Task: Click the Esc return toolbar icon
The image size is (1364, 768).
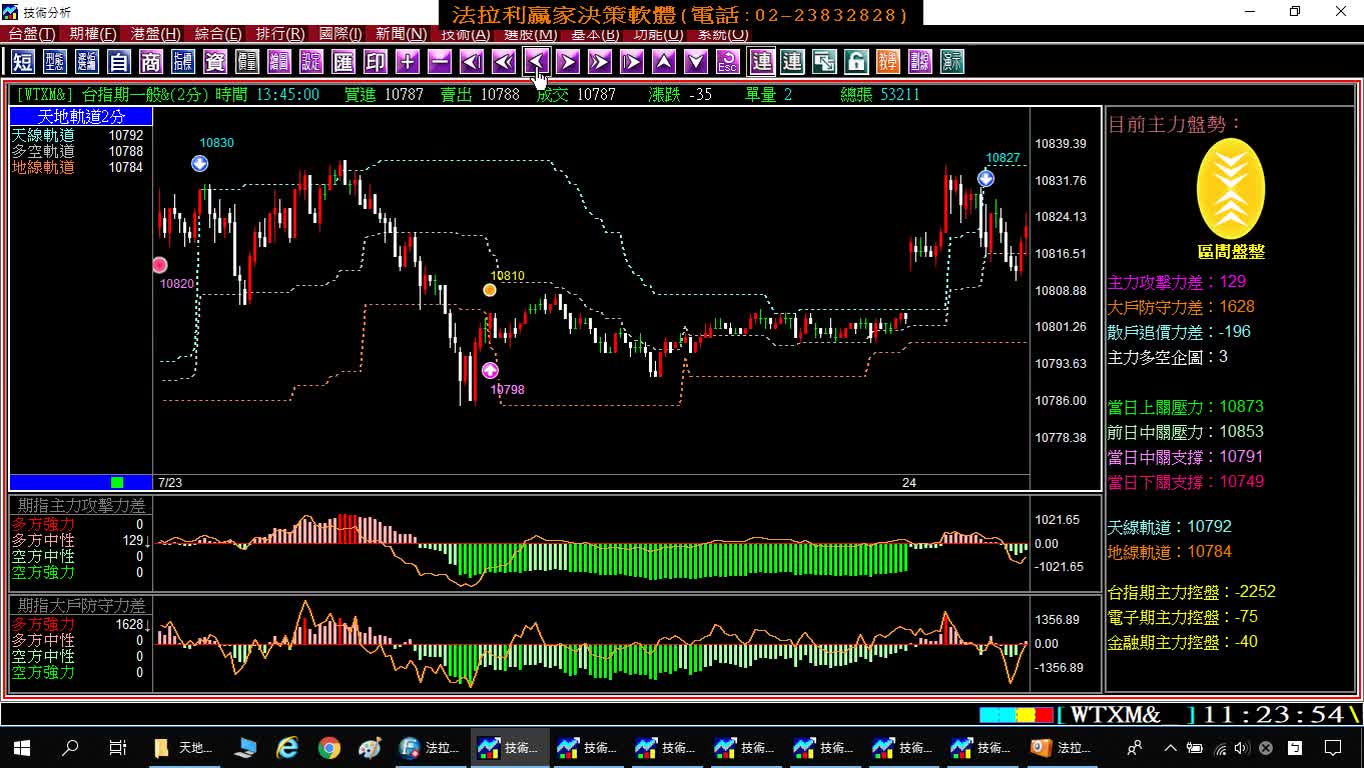Action: pyautogui.click(x=728, y=62)
